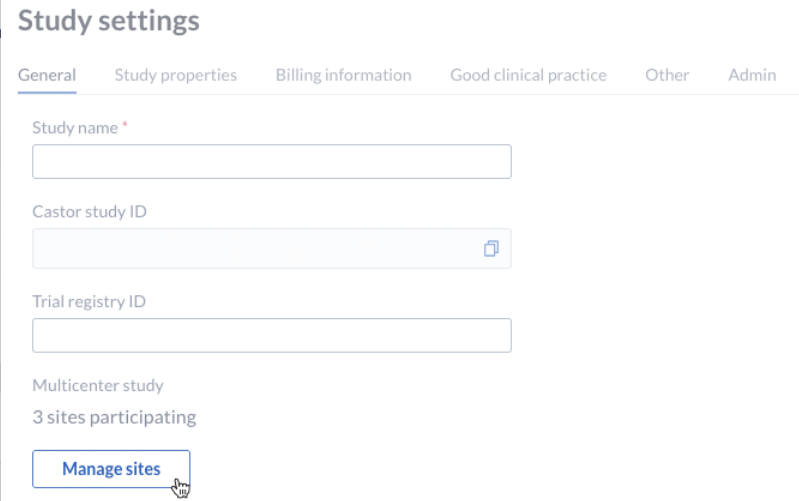The width and height of the screenshot is (799, 501).
Task: Click the Trial registry ID label
Action: tap(89, 301)
